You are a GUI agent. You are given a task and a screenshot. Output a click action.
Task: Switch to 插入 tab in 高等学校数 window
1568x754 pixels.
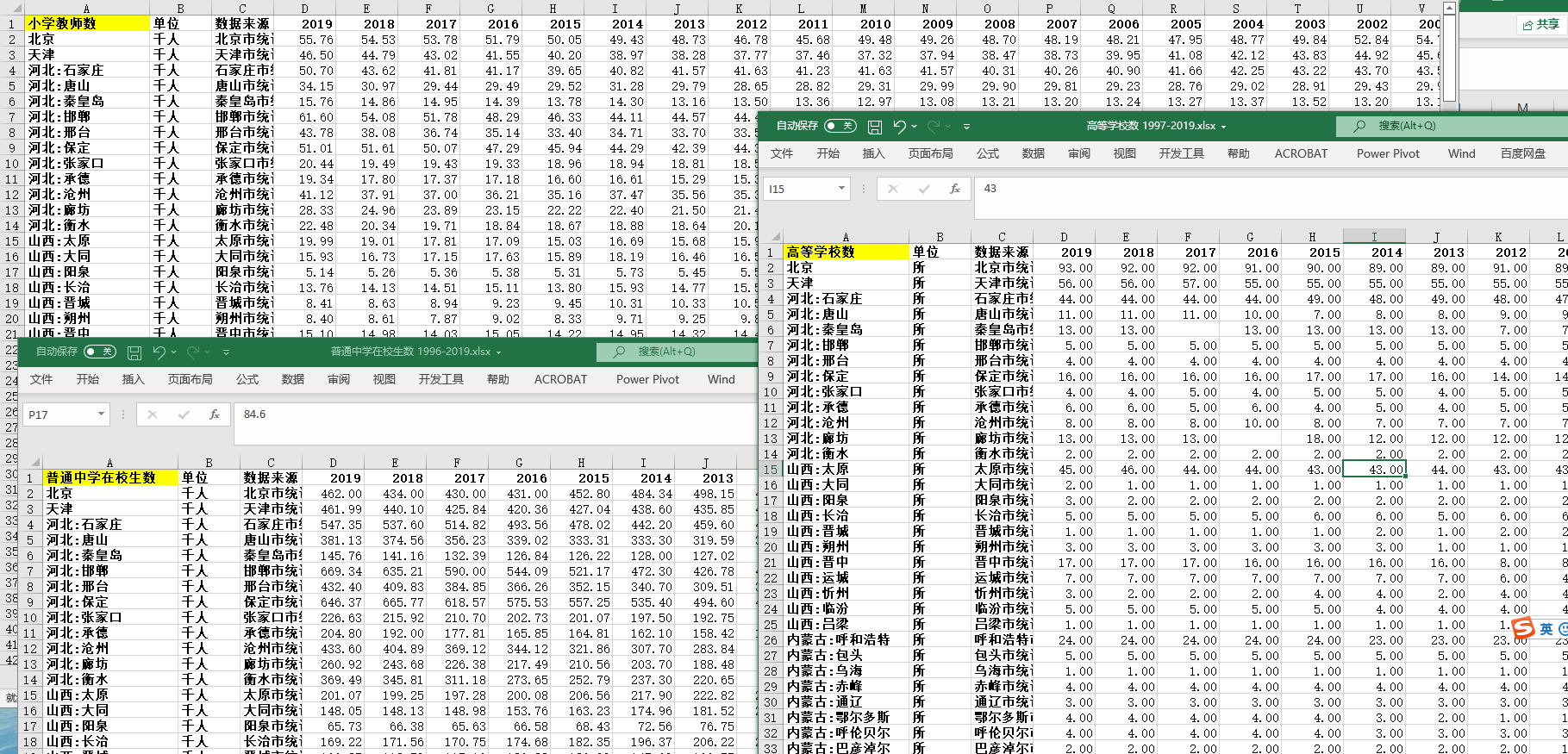click(x=874, y=153)
